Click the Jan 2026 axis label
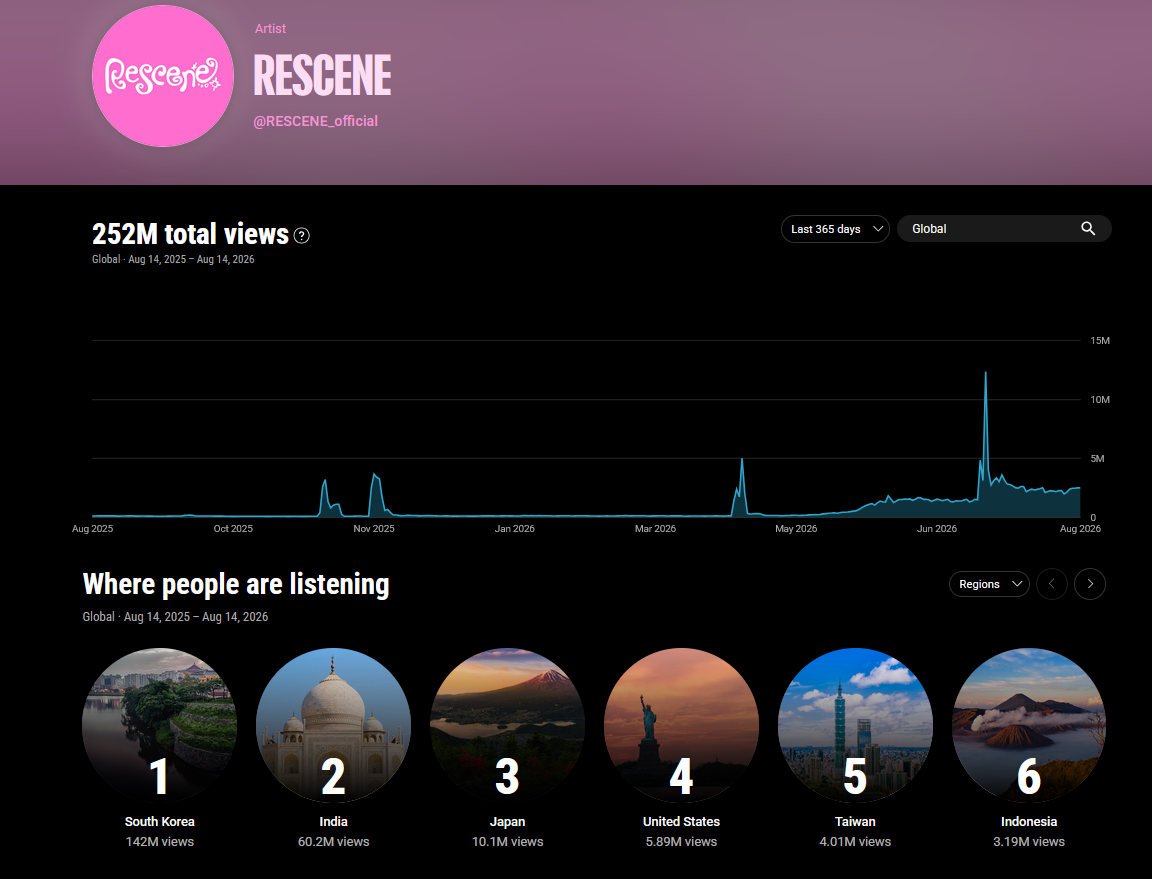The height and width of the screenshot is (879, 1152). (x=514, y=528)
